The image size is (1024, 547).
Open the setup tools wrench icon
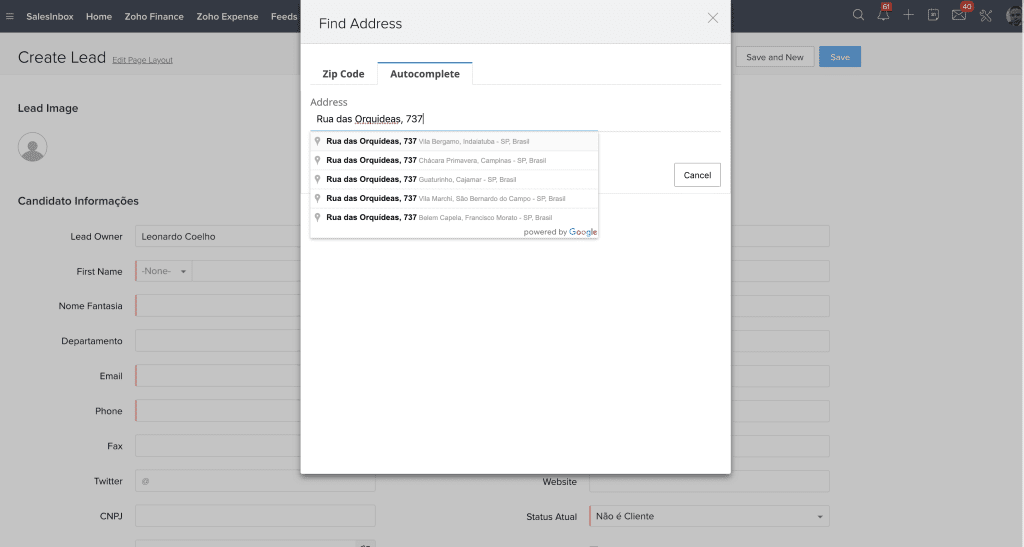[985, 15]
